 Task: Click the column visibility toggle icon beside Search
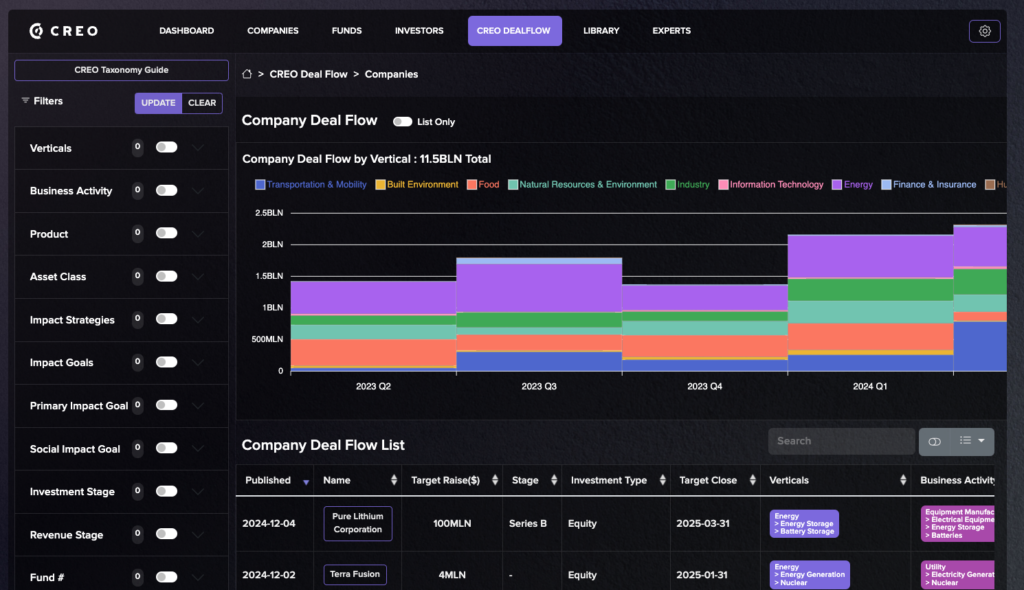coord(935,442)
